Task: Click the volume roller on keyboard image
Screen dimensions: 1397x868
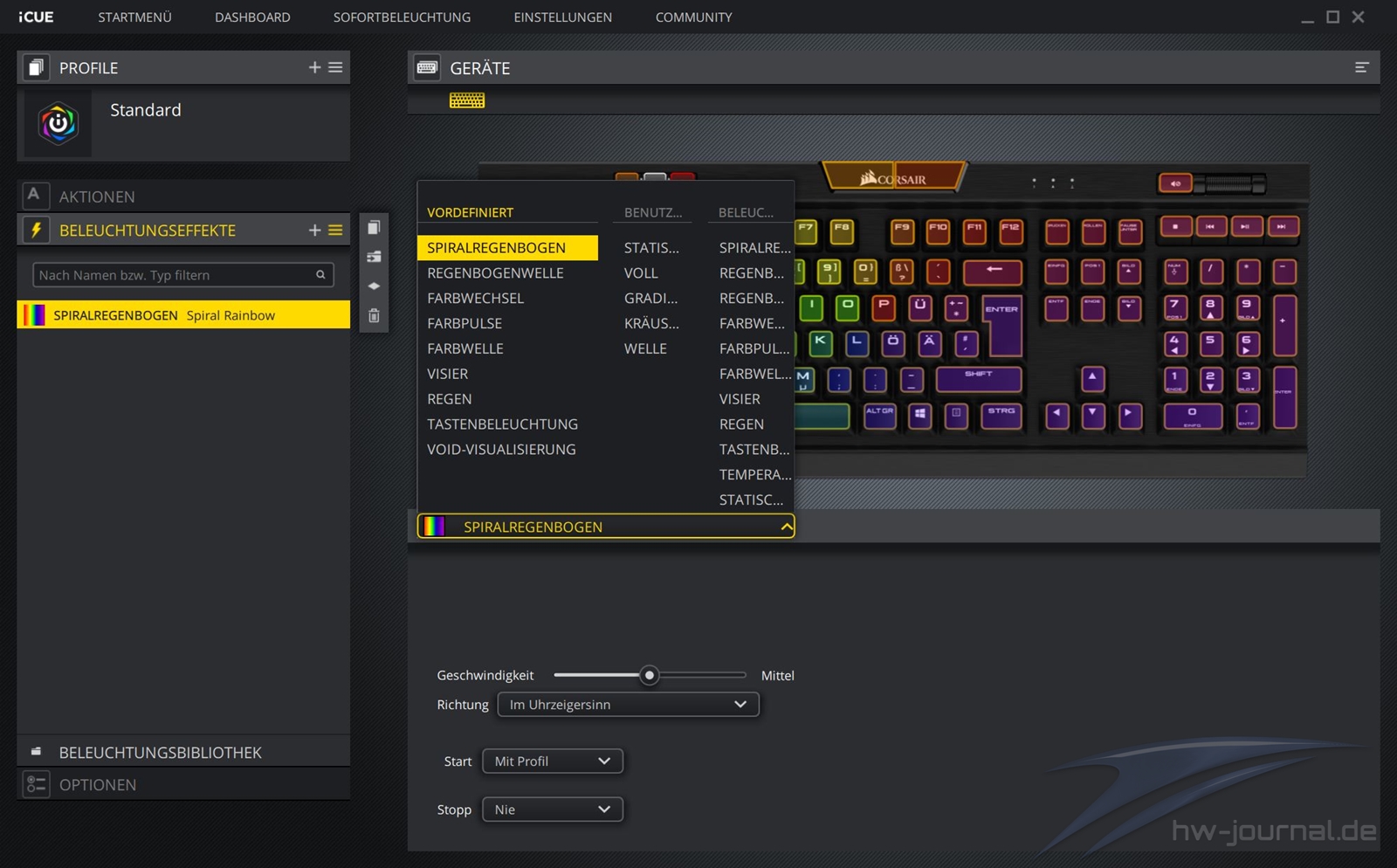Action: tap(1229, 183)
